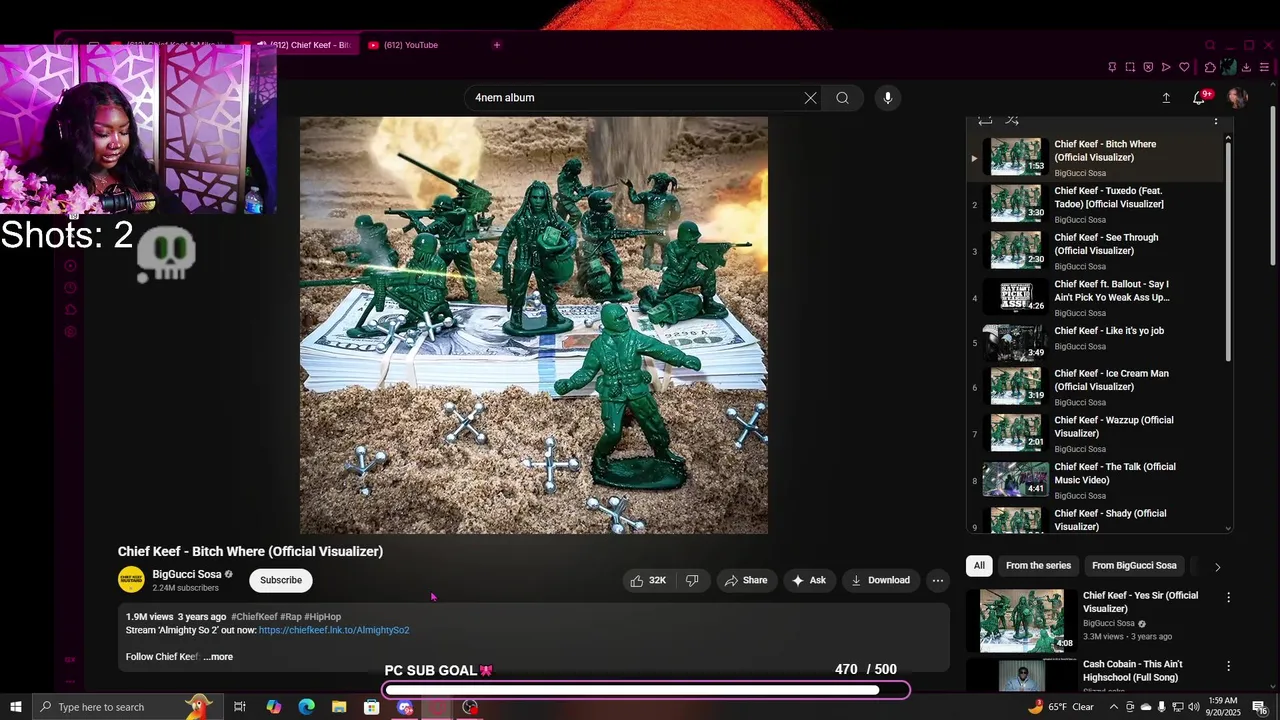
Task: Toggle playlist shuffle
Action: pos(1012,121)
